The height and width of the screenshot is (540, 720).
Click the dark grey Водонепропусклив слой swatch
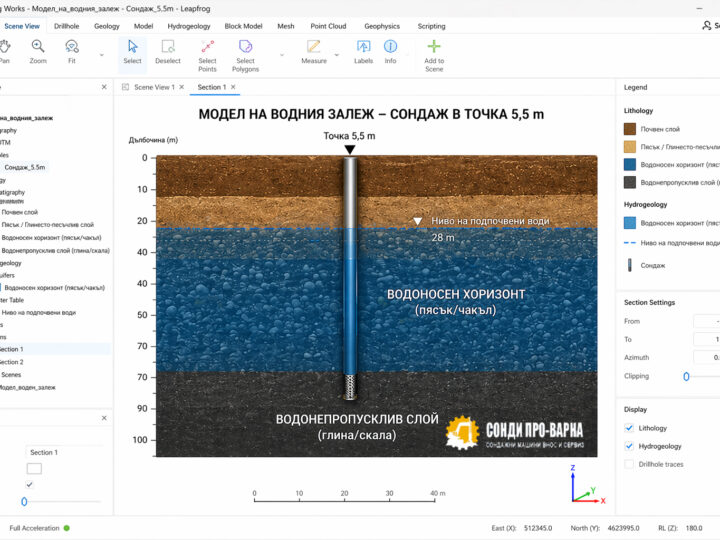(630, 182)
